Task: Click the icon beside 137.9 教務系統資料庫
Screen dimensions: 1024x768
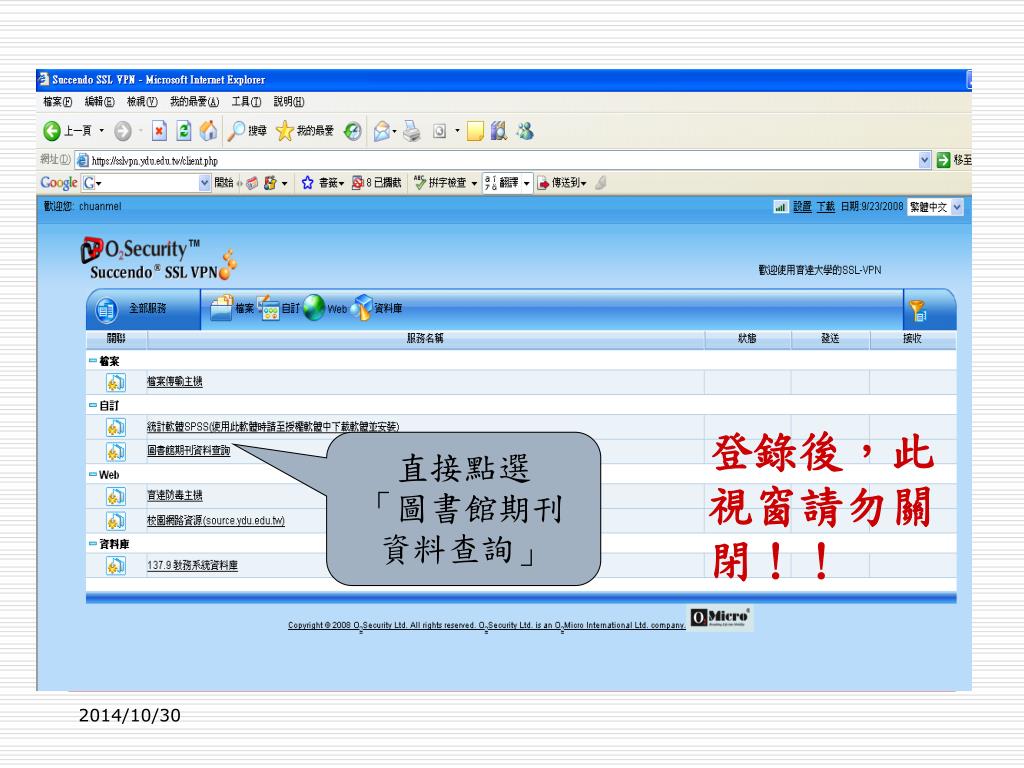Action: point(116,566)
